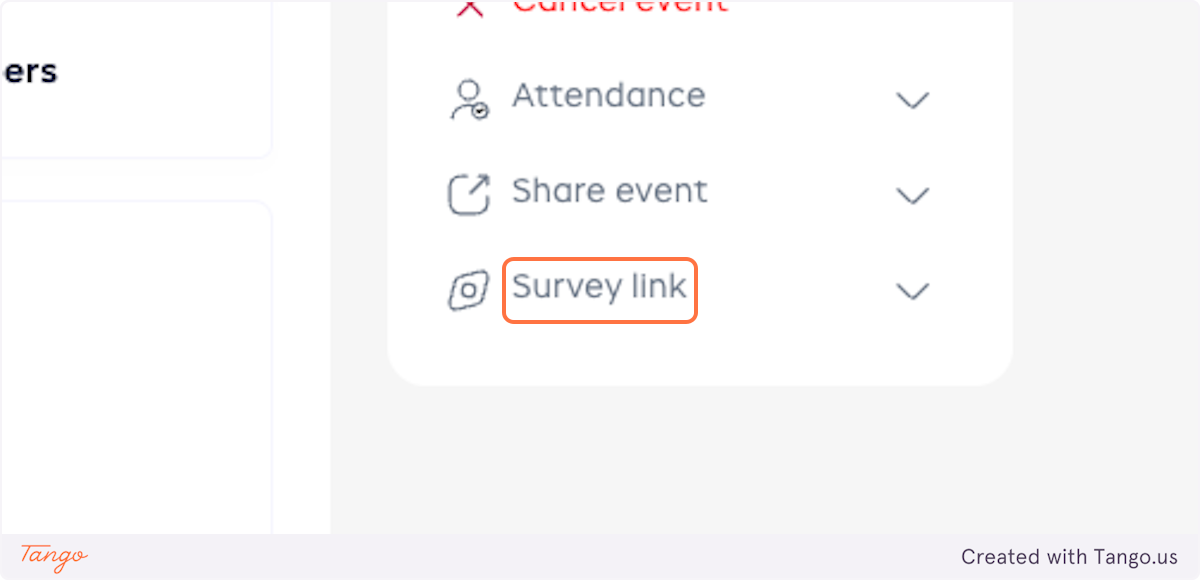Expand the Survey link chevron
1200x580 pixels.
(x=912, y=291)
